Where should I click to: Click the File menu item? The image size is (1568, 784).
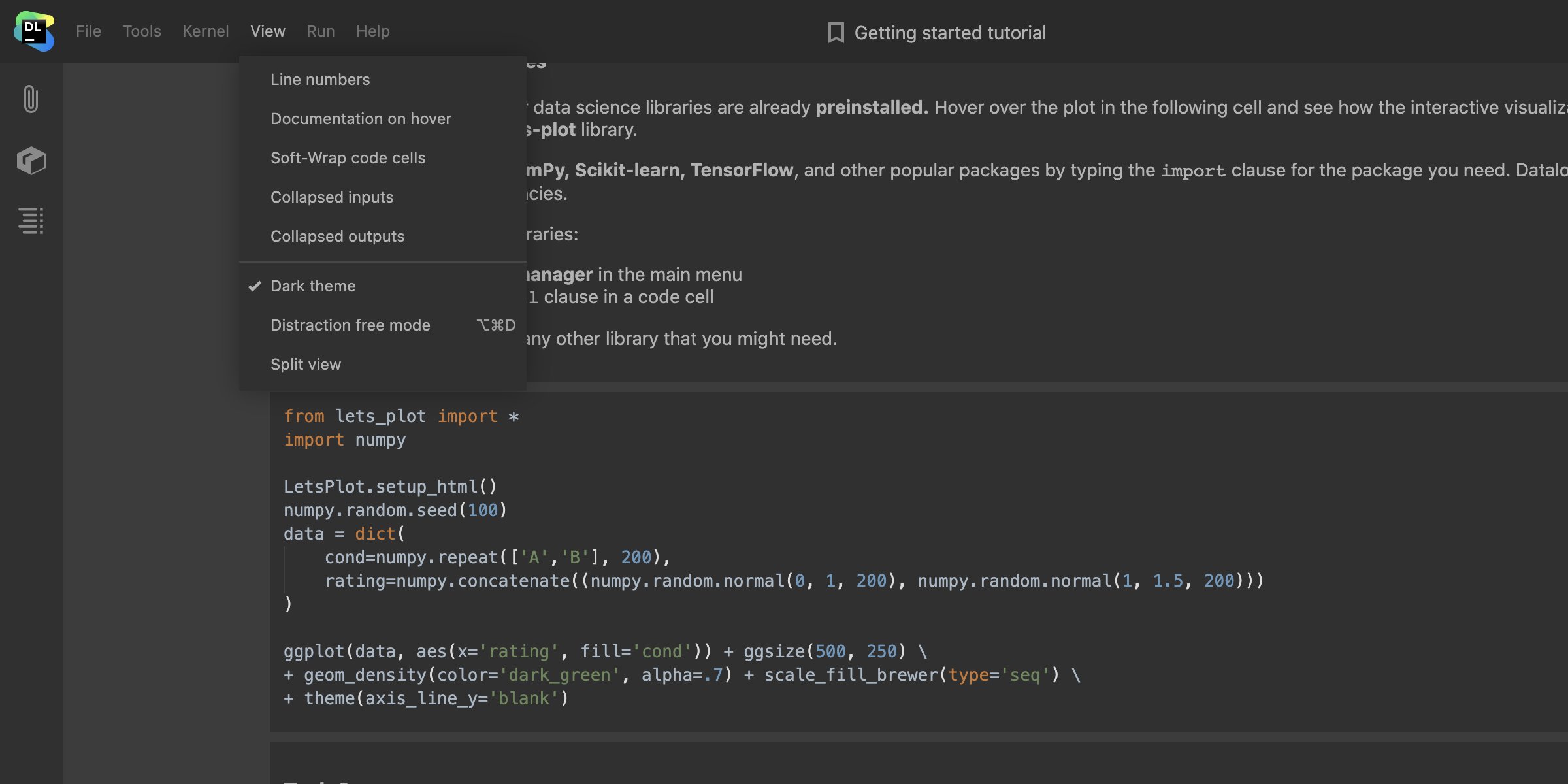point(88,31)
